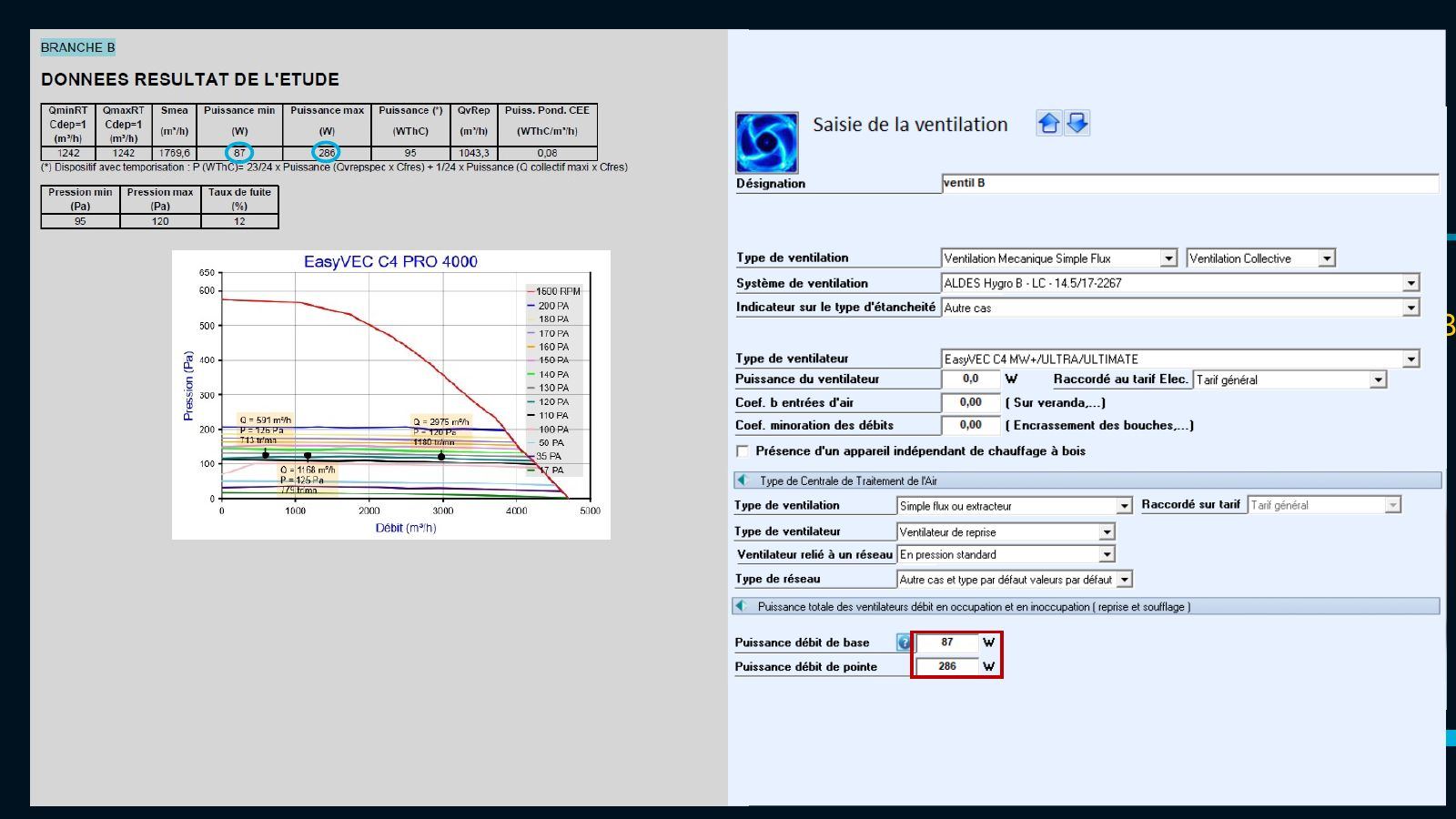Click the Taux de fuite value 12
Viewport: 1456px width, 819px height.
point(239,221)
